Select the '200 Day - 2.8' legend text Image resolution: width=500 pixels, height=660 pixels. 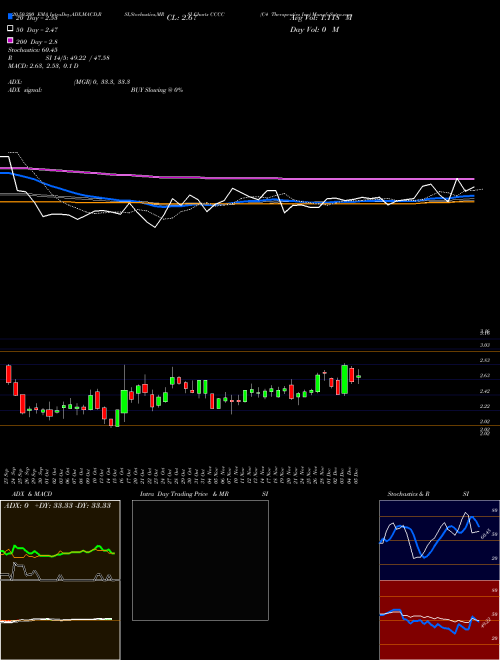(x=37, y=42)
